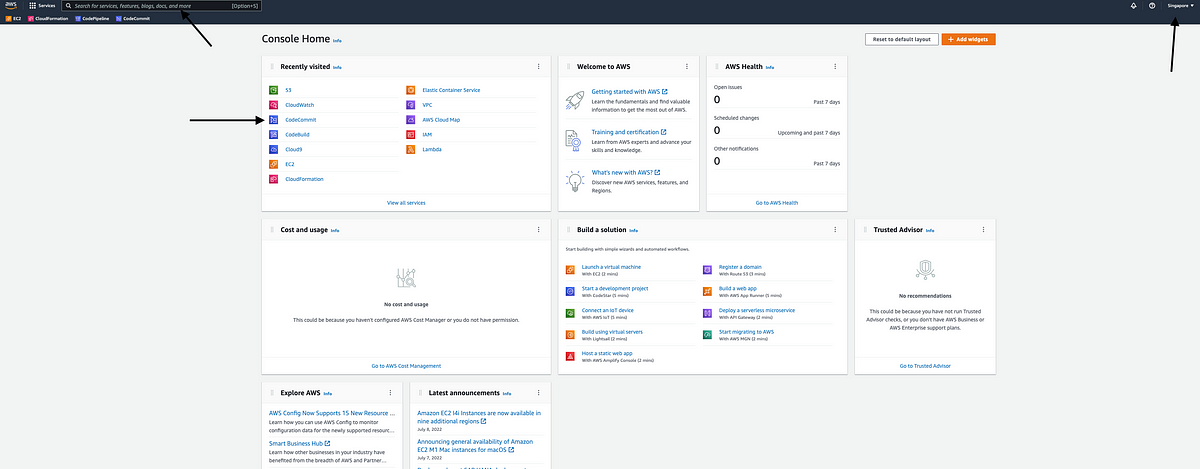
Task: Open Trusted Advisor widget options menu
Action: pyautogui.click(x=983, y=229)
